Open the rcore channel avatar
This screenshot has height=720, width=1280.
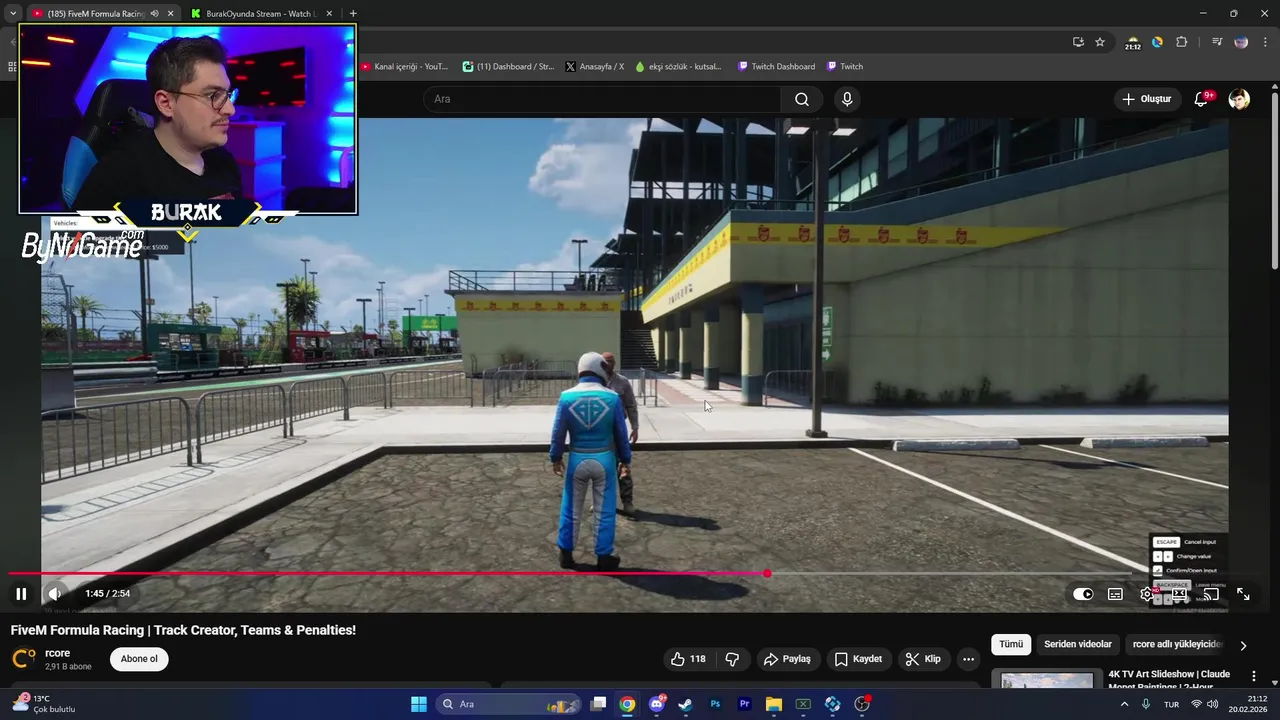click(23, 659)
